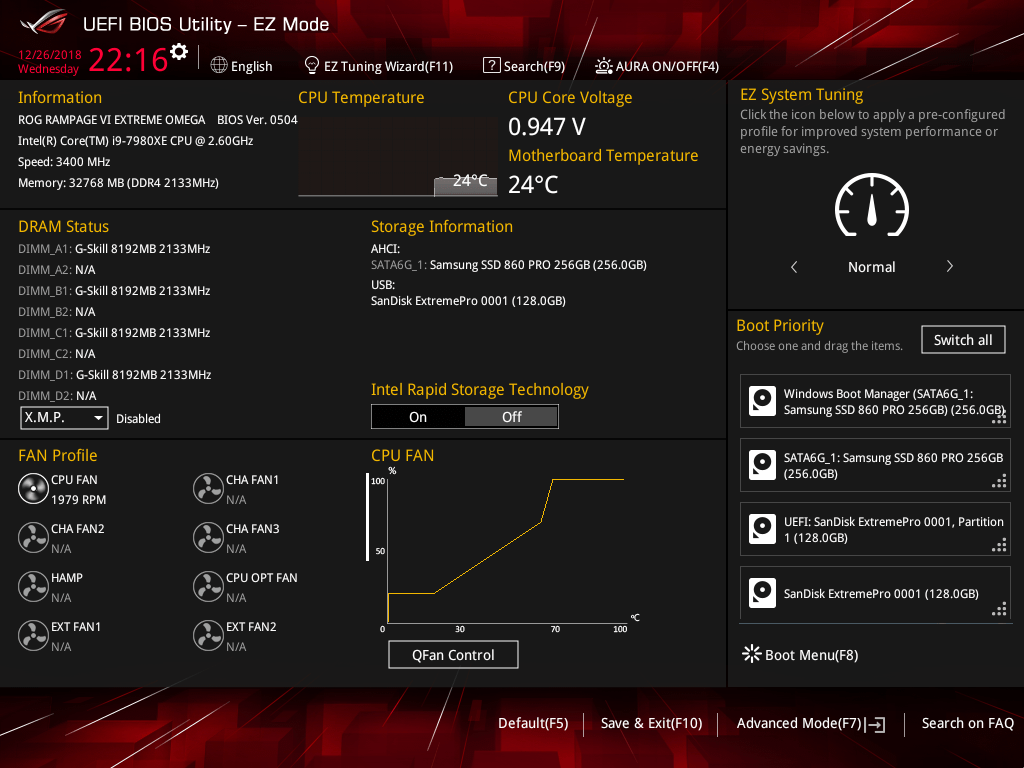Select English language option
This screenshot has height=768, width=1024.
pyautogui.click(x=251, y=66)
